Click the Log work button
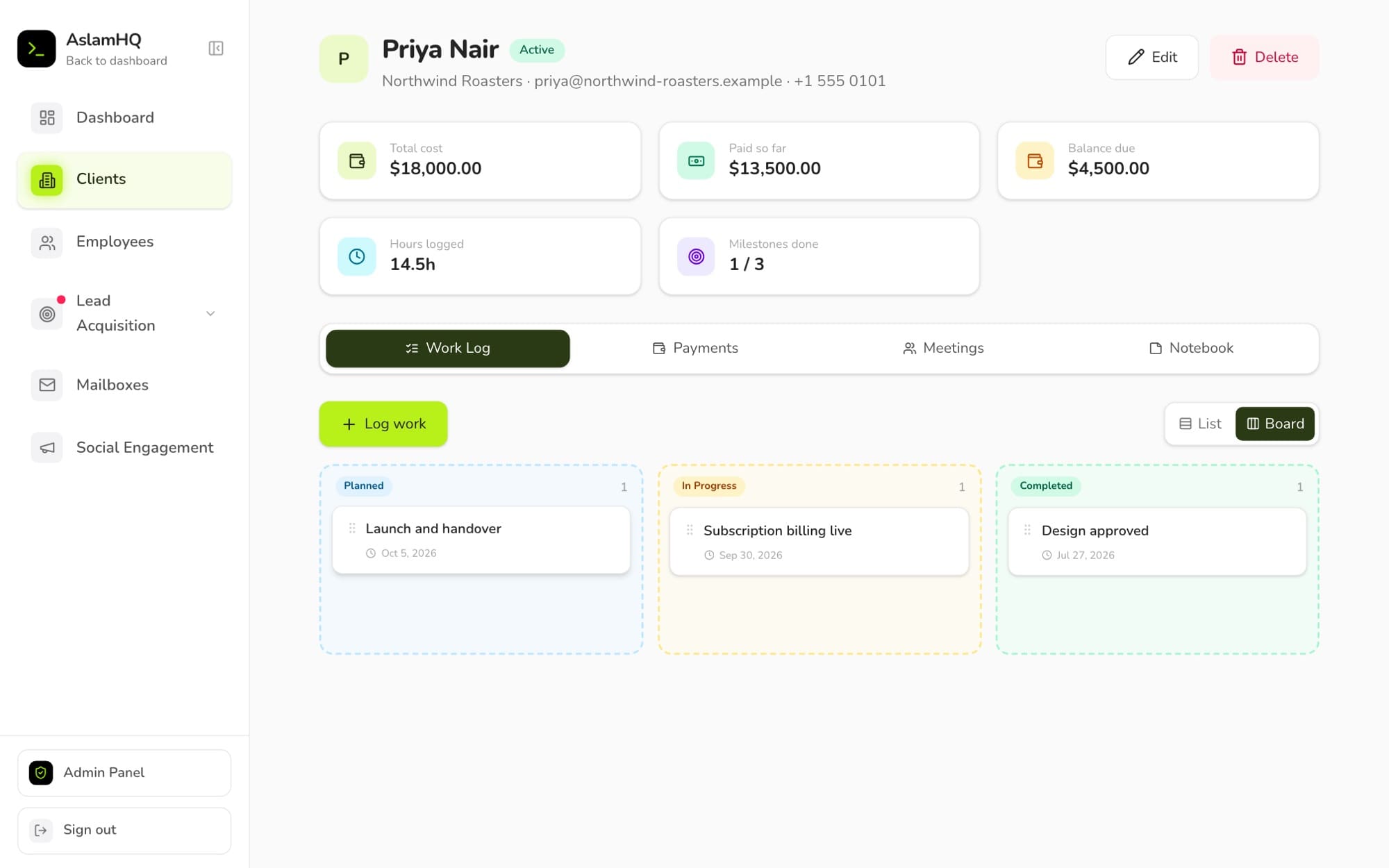 pyautogui.click(x=383, y=424)
